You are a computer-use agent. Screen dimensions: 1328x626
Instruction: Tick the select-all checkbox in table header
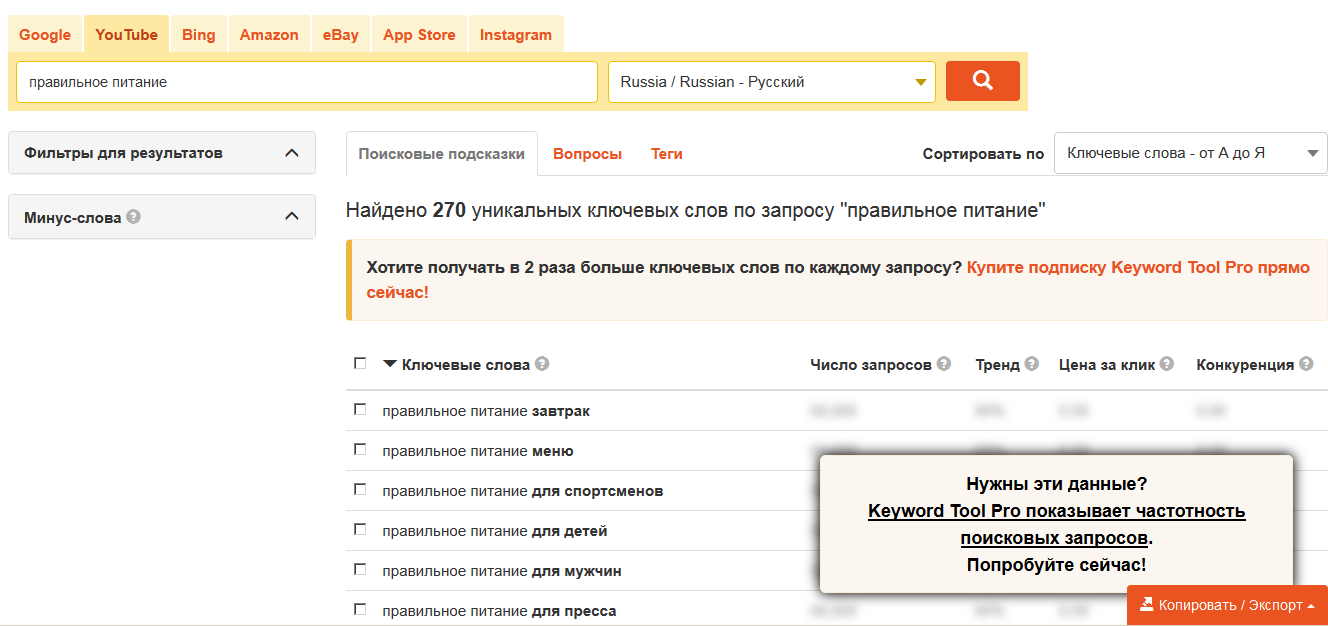pos(360,363)
